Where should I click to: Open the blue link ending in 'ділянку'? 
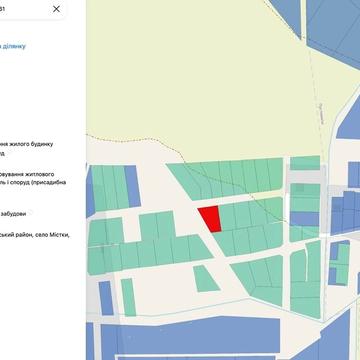click(x=13, y=46)
